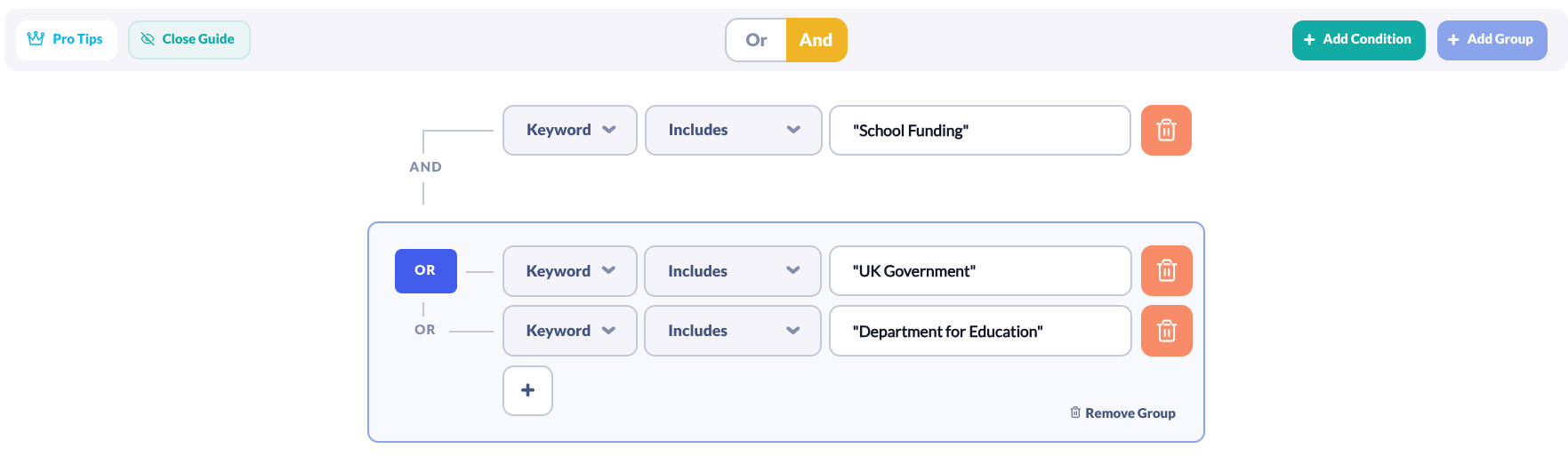Open Includes dropdown for School Funding row
Screen dimensions: 1568x465
point(733,131)
